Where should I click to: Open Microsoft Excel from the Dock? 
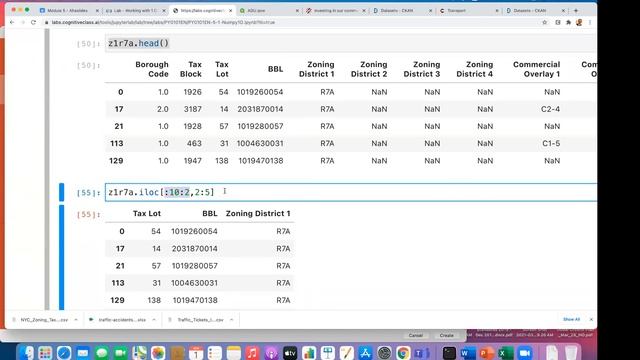pyautogui.click(x=505, y=353)
